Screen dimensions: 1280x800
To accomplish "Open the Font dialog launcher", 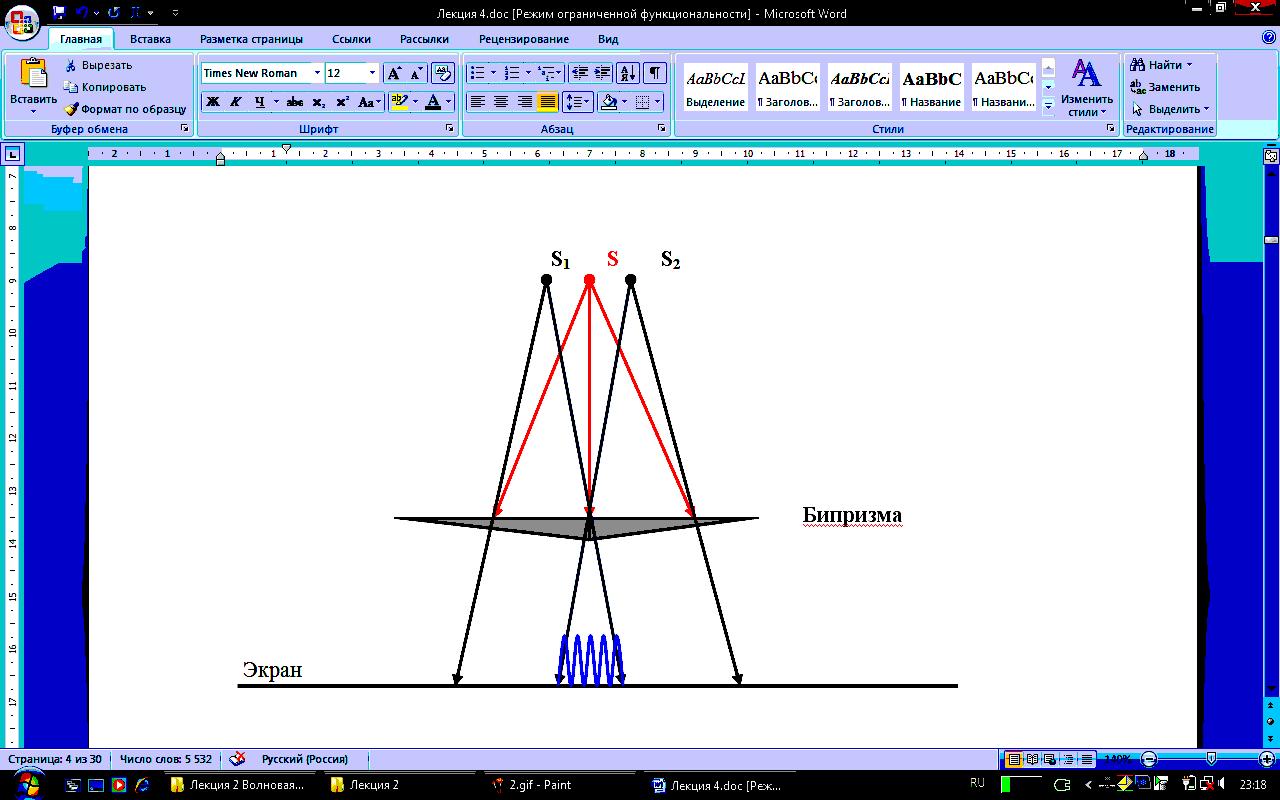I will pos(450,129).
